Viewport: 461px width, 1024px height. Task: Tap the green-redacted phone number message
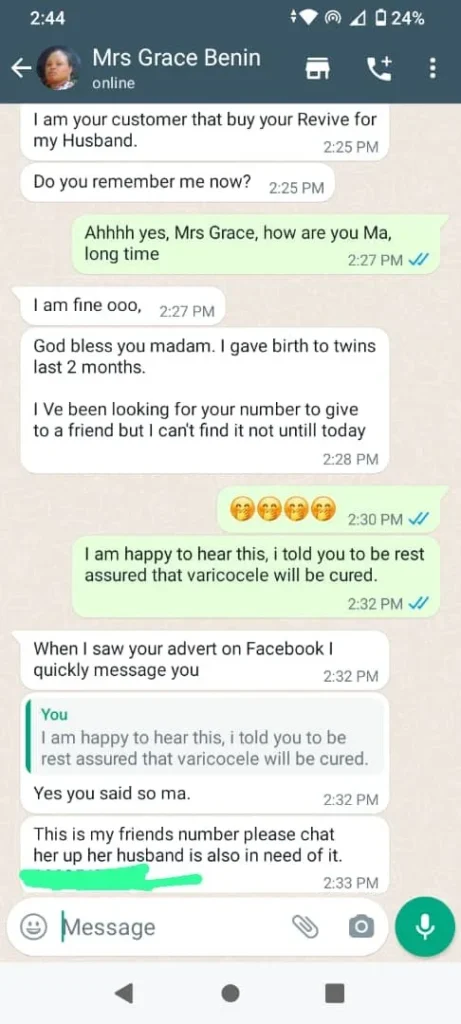205,854
